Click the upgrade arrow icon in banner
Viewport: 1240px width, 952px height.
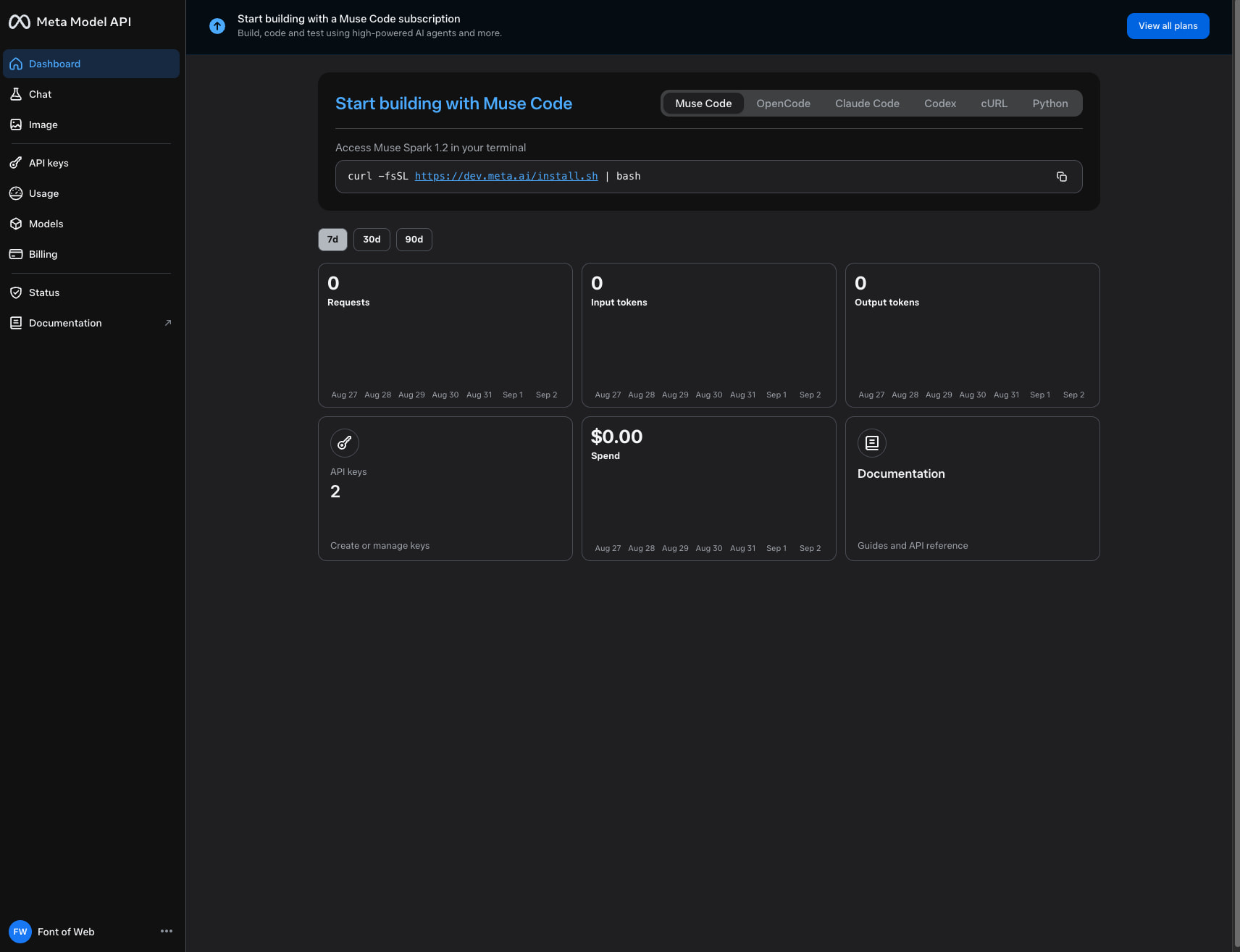(x=217, y=26)
